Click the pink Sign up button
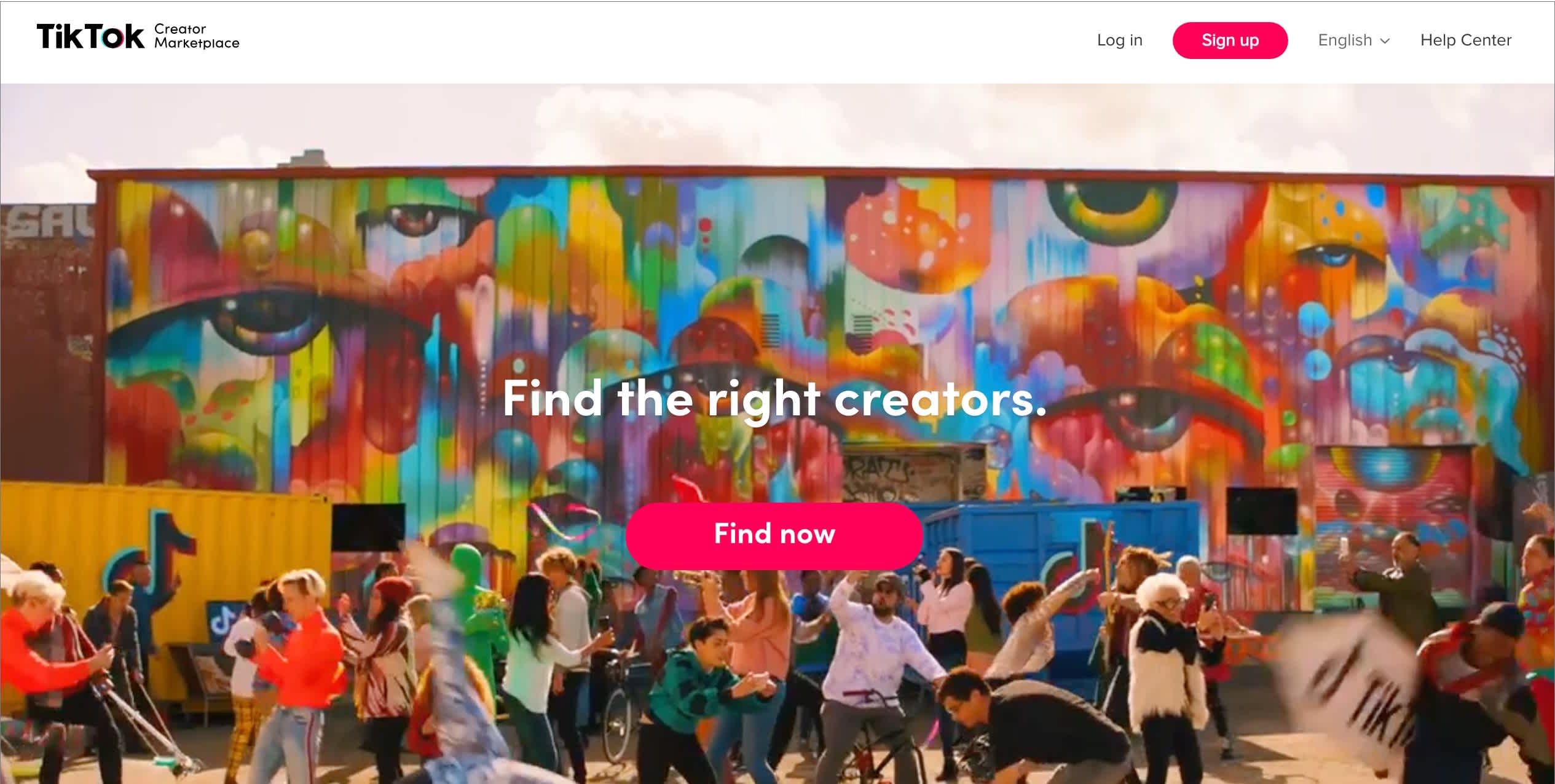Image resolution: width=1555 pixels, height=784 pixels. (1230, 41)
